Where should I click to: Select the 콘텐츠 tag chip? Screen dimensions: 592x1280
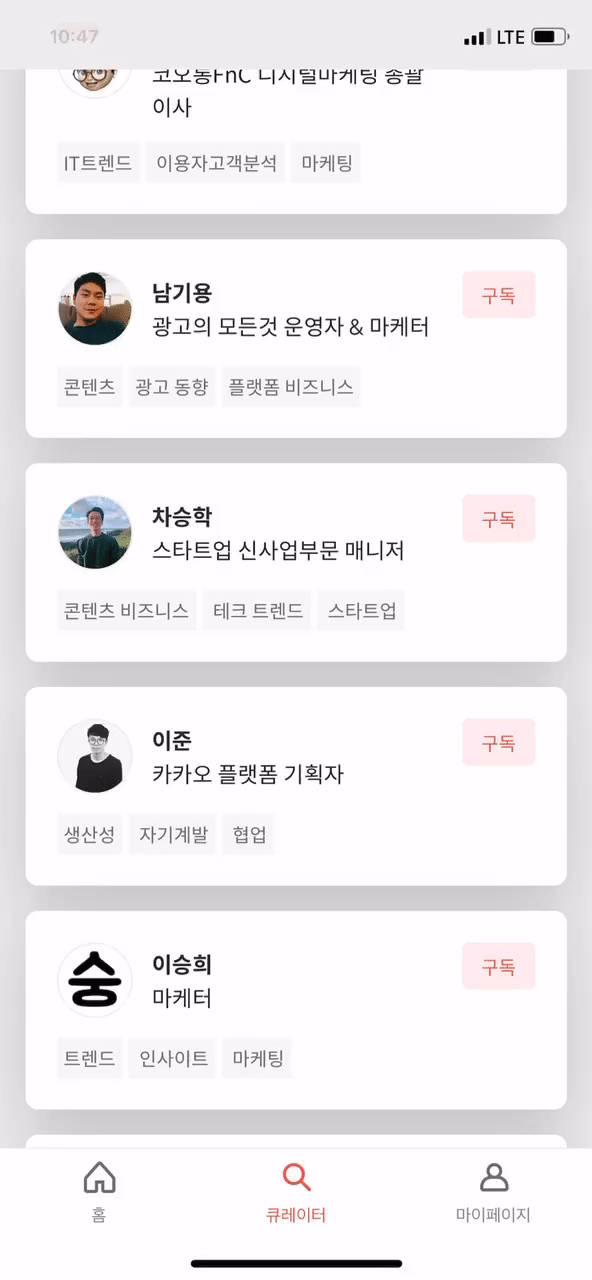tap(89, 386)
